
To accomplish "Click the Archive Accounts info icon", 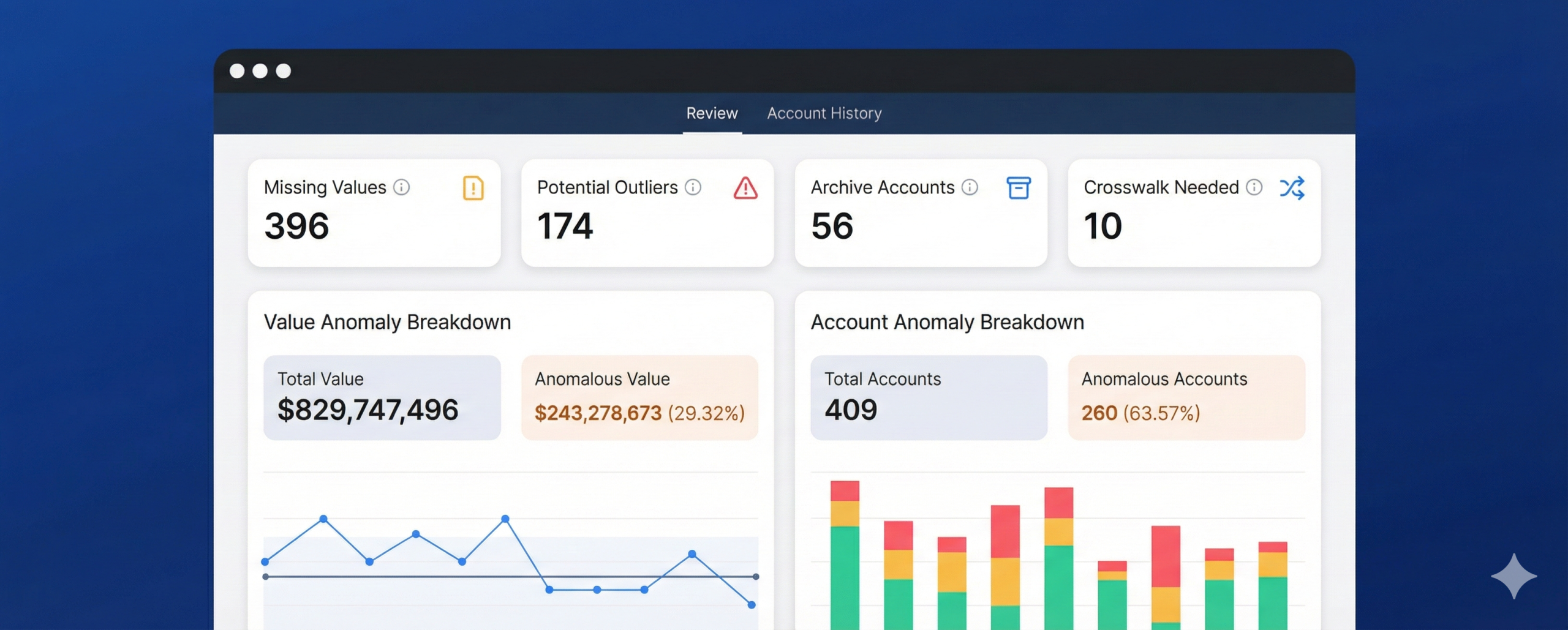I will [970, 187].
